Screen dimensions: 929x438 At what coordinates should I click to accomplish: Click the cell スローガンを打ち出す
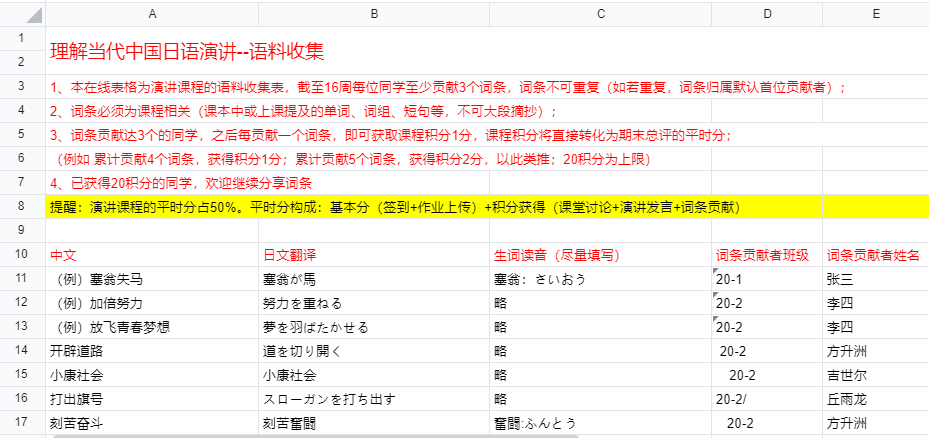374,399
